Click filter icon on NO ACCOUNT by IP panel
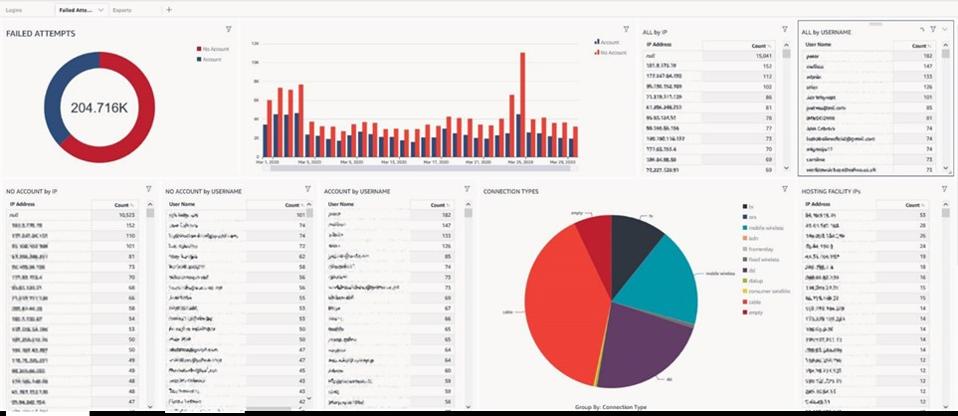This screenshot has width=958, height=416. (x=149, y=188)
